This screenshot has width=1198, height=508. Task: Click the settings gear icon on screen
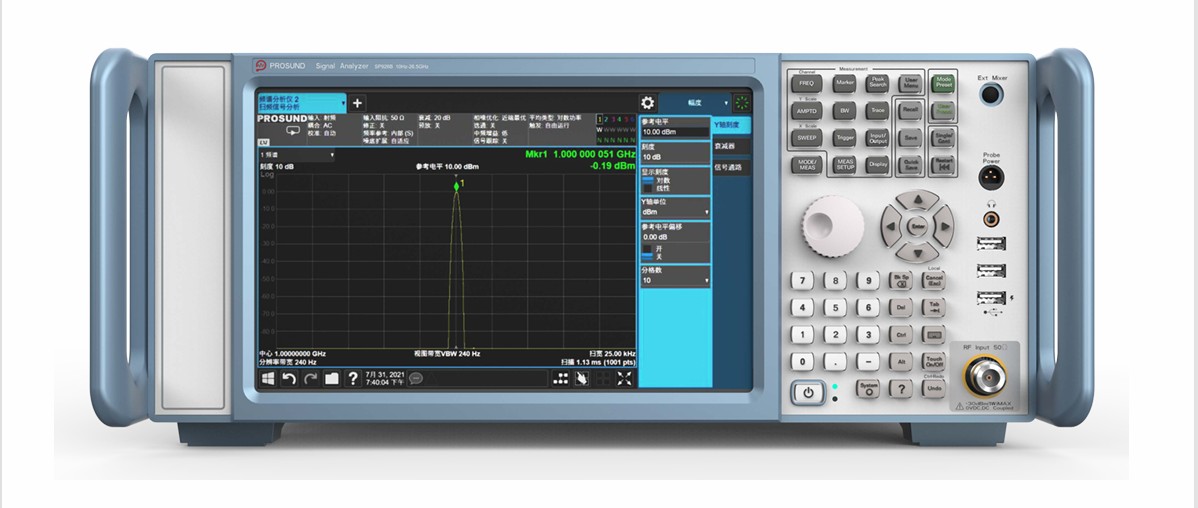pos(647,103)
